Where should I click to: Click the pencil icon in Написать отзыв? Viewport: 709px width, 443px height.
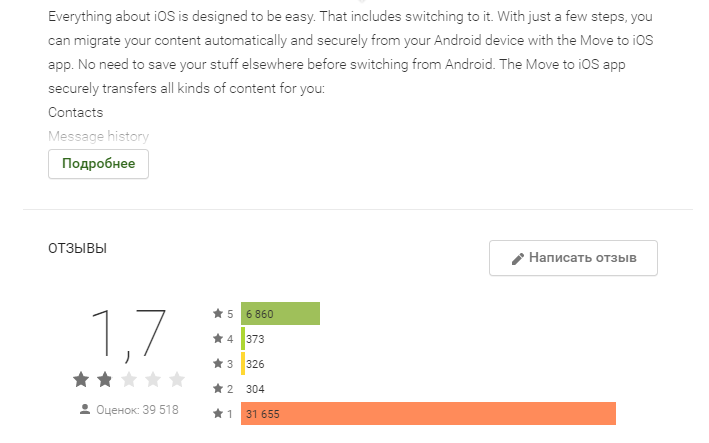click(x=518, y=259)
